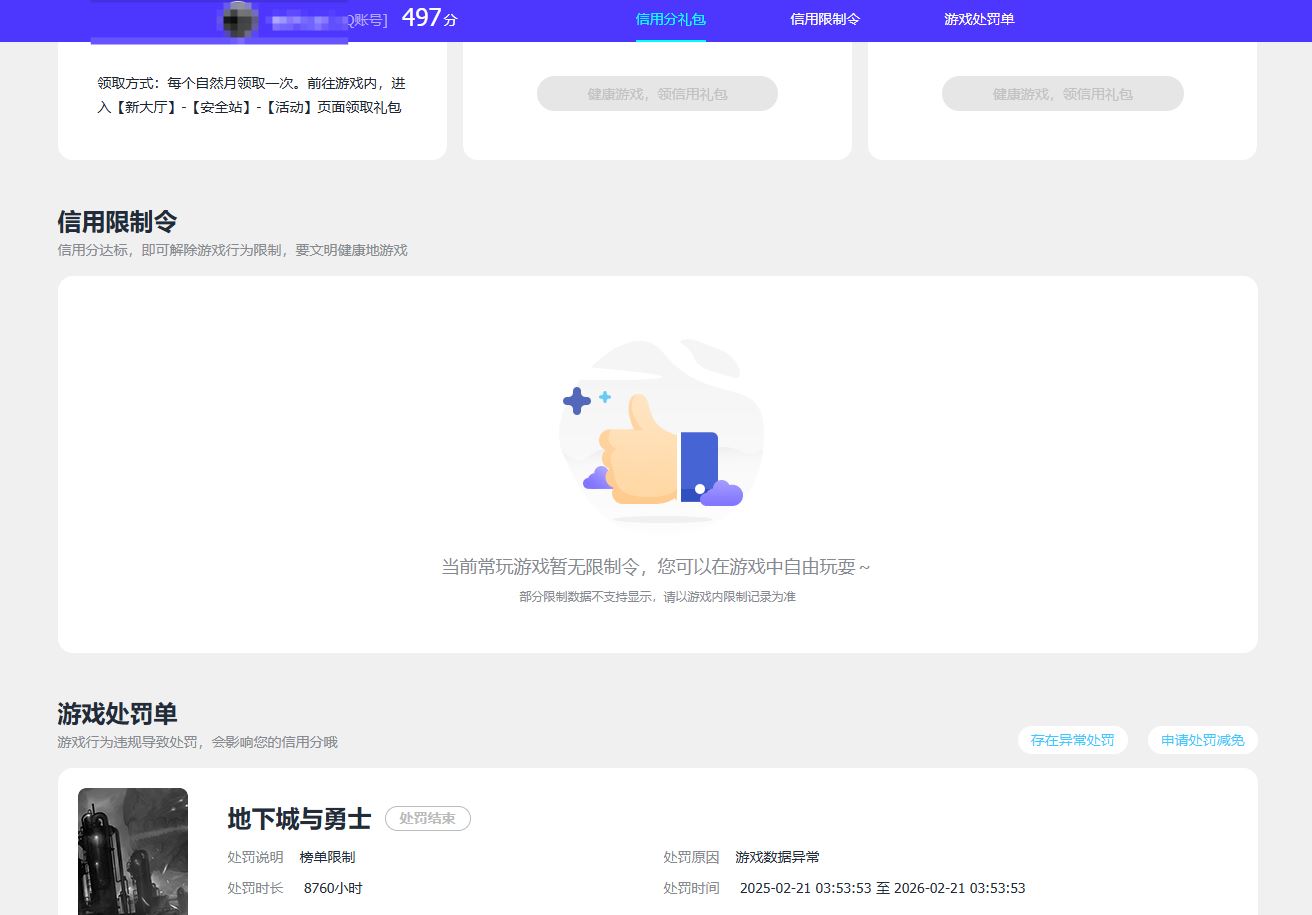Click the blurred user avatar in header
1312x915 pixels.
[240, 19]
